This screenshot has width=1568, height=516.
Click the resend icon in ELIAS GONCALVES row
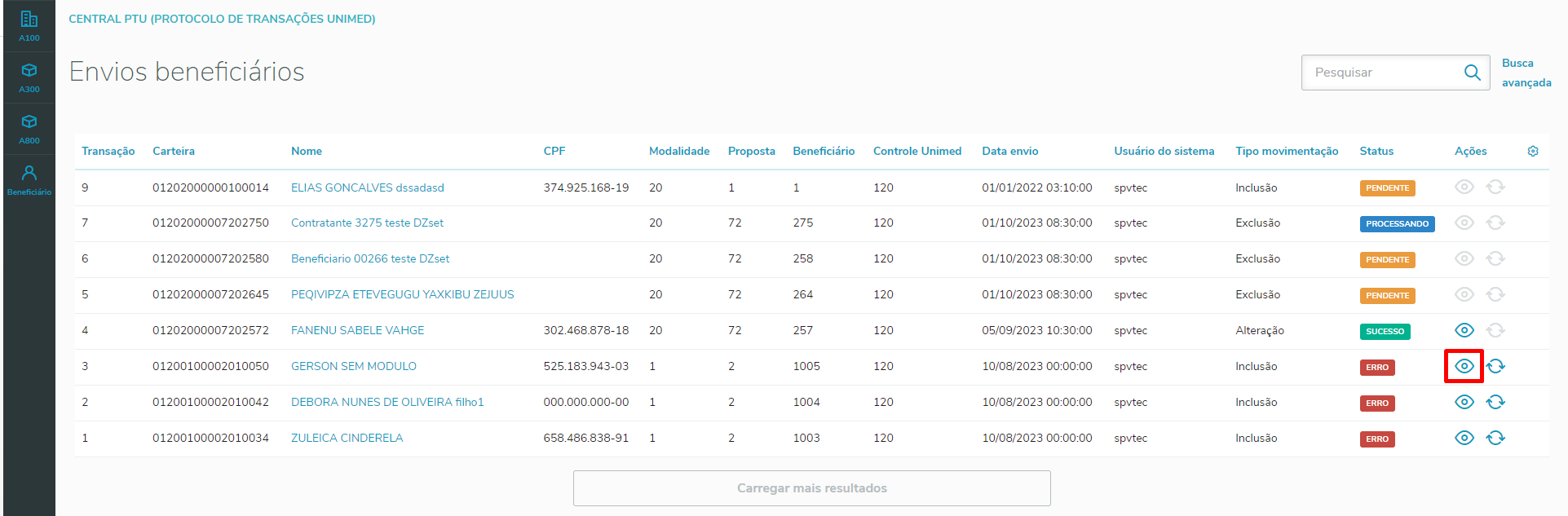(x=1495, y=187)
